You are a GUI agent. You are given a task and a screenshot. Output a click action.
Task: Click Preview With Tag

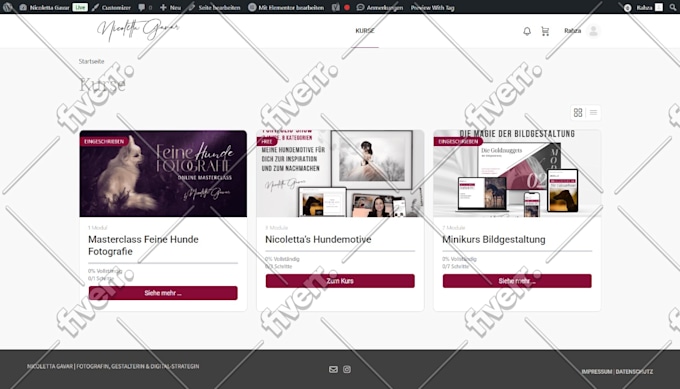[x=432, y=7]
